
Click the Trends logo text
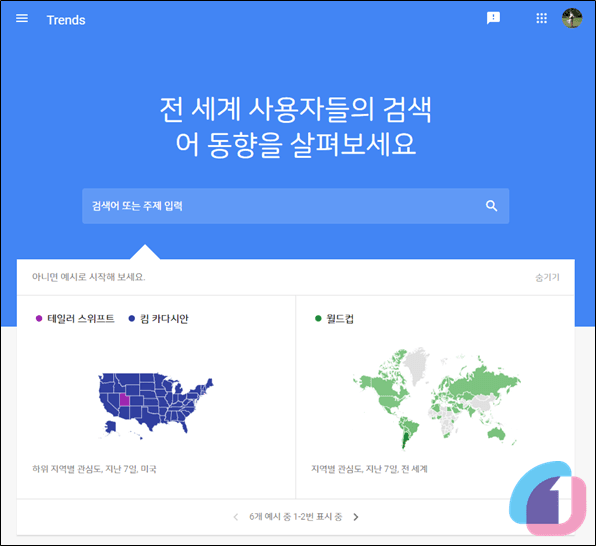point(66,20)
